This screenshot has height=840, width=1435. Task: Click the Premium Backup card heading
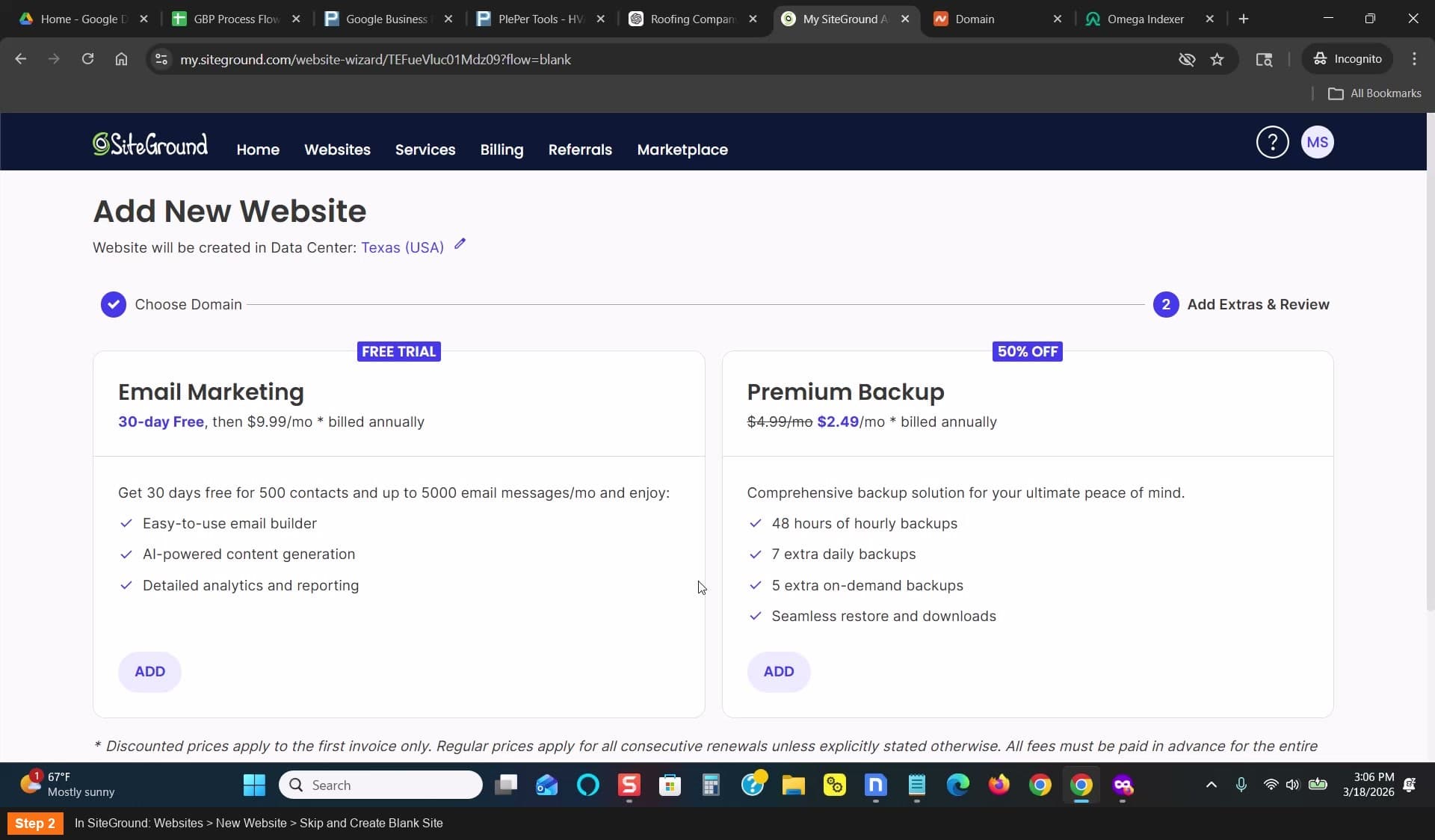pyautogui.click(x=845, y=392)
